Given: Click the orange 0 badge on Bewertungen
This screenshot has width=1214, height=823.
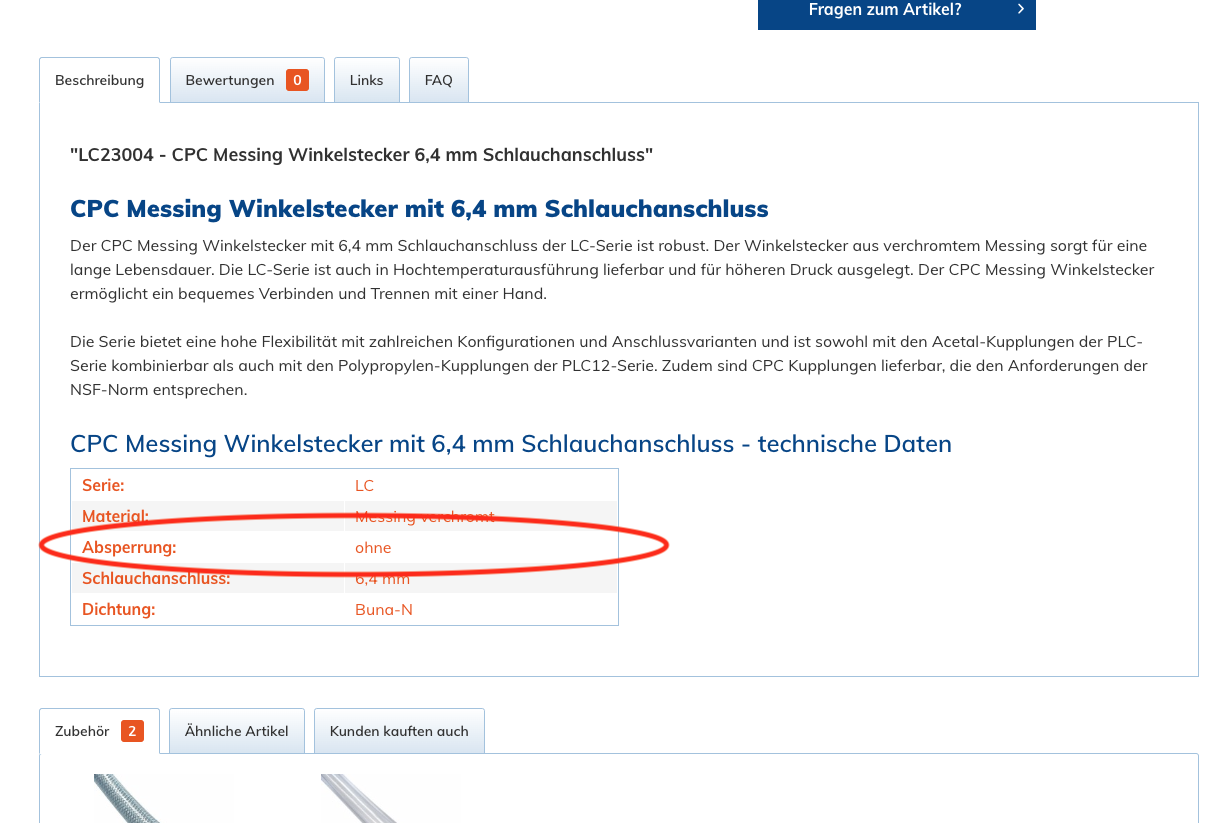Looking at the screenshot, I should pos(297,80).
